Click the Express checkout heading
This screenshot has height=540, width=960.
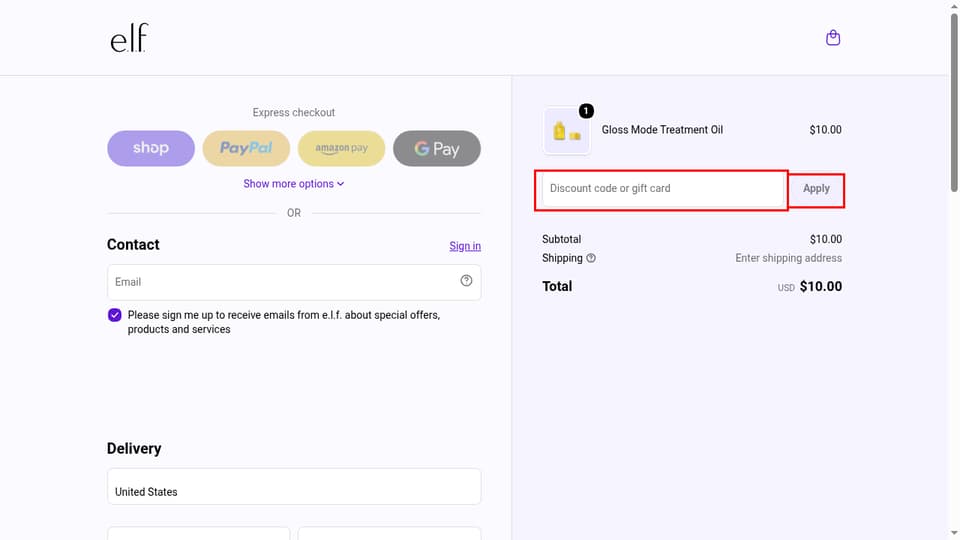[294, 113]
